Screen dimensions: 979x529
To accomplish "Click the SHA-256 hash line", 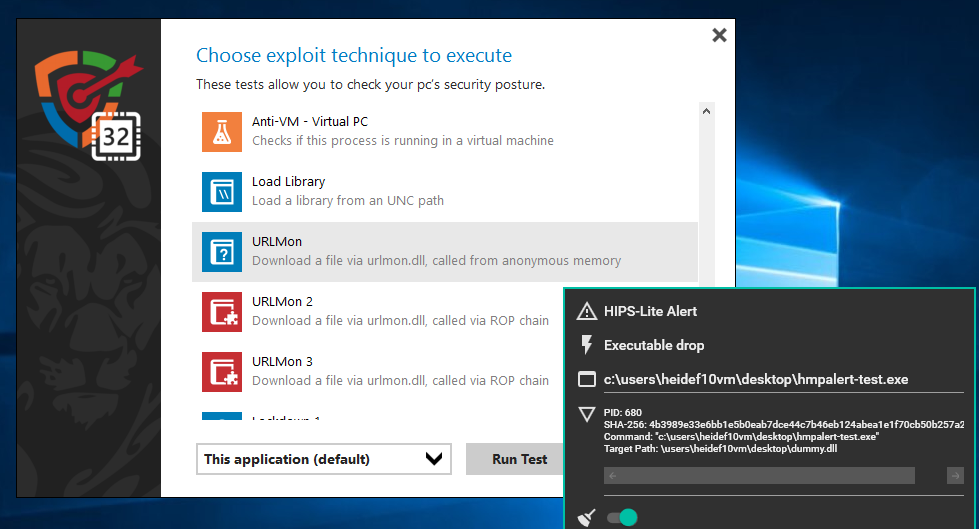I will (x=784, y=425).
